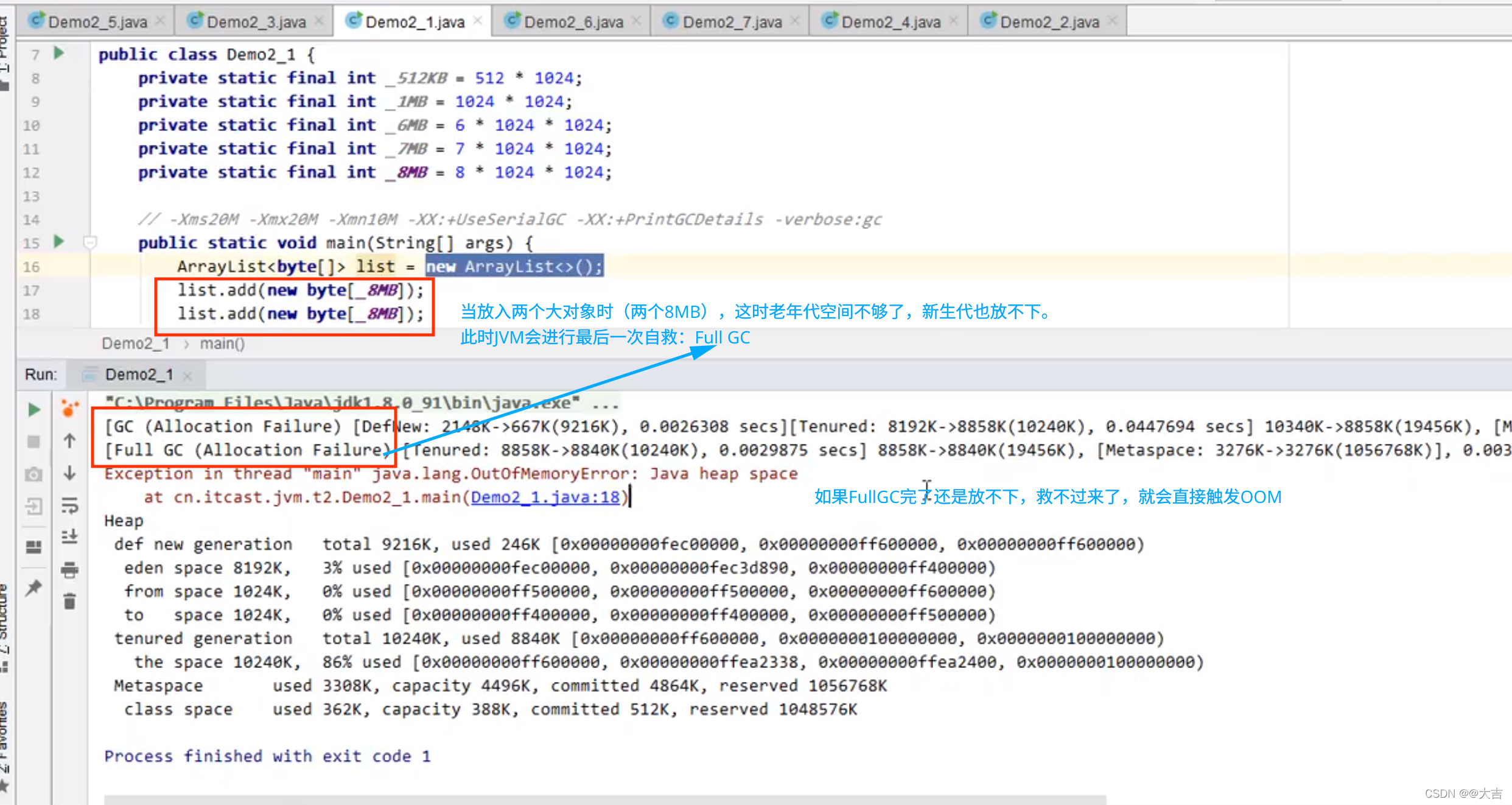
Task: Close the Demo2_4.java tab
Action: pos(954,21)
